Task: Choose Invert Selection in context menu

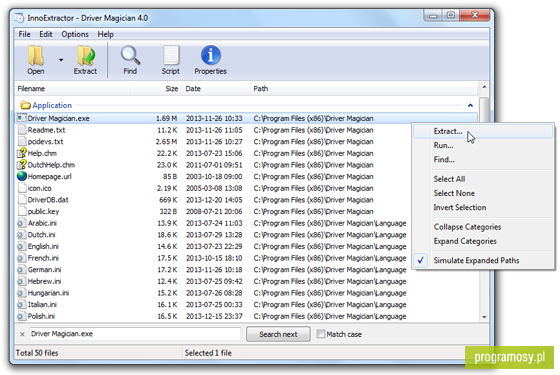Action: 483,208
